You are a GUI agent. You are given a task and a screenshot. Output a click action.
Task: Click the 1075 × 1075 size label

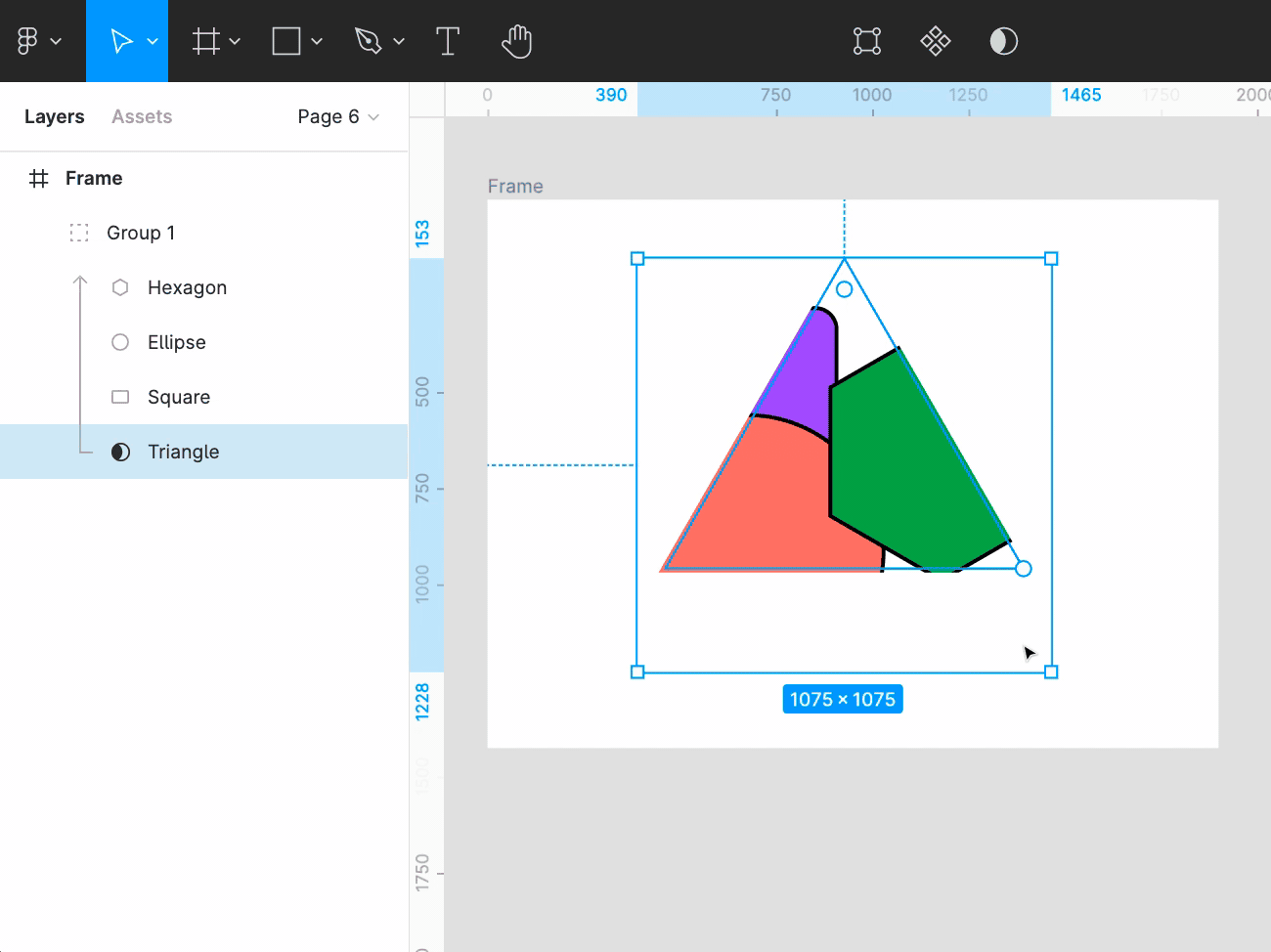pyautogui.click(x=843, y=699)
